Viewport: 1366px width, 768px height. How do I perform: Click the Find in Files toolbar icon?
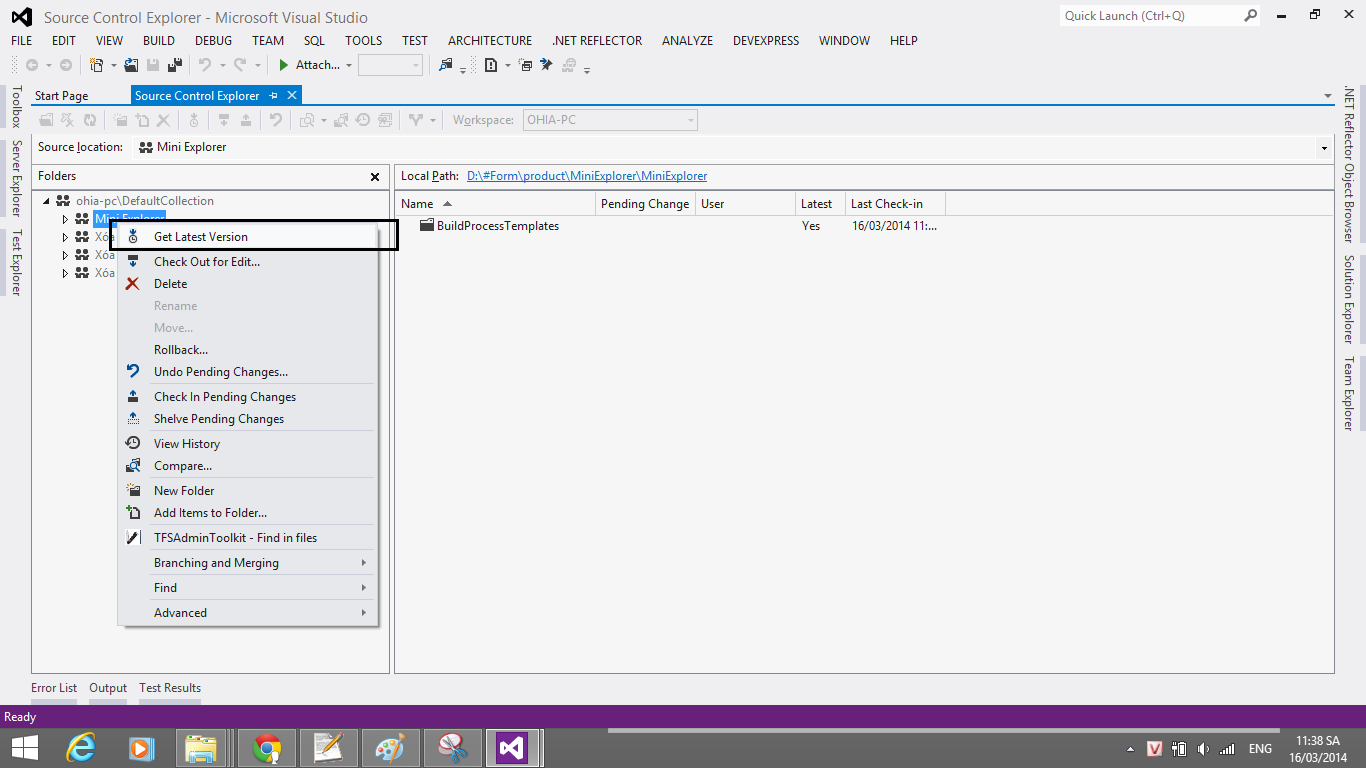click(x=446, y=65)
